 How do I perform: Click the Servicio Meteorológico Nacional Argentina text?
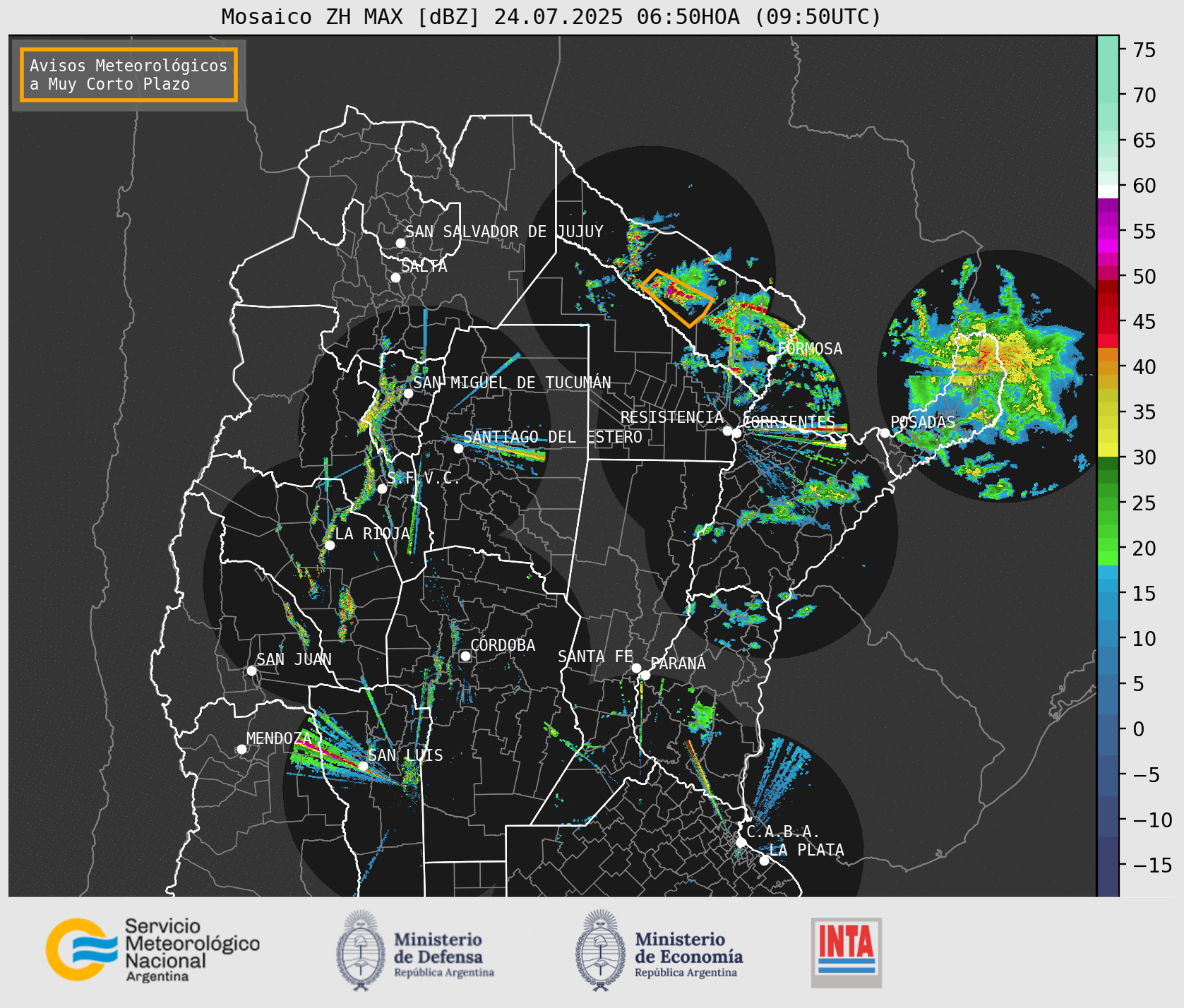(x=192, y=950)
